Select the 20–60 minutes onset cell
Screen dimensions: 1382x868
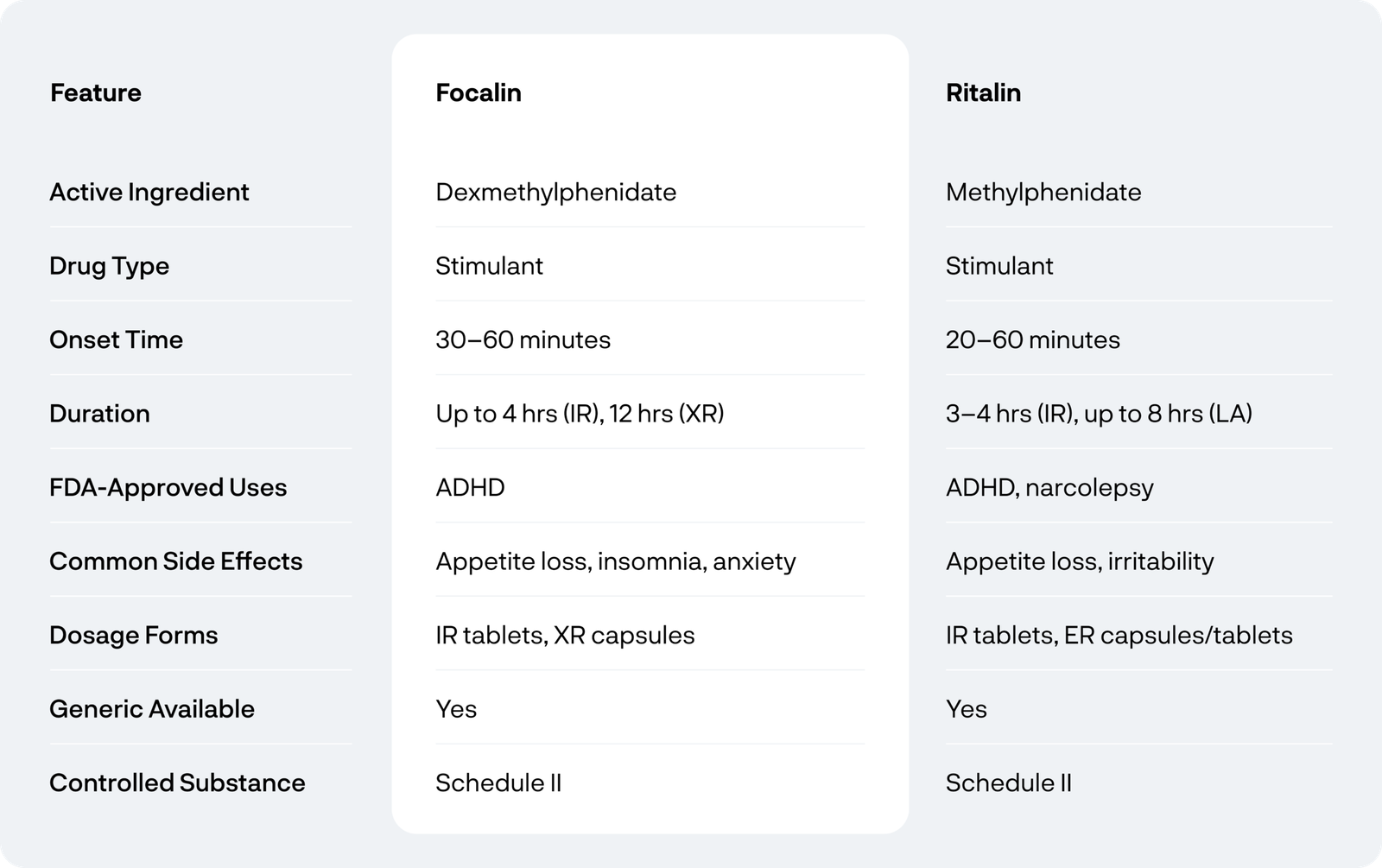pos(1032,339)
